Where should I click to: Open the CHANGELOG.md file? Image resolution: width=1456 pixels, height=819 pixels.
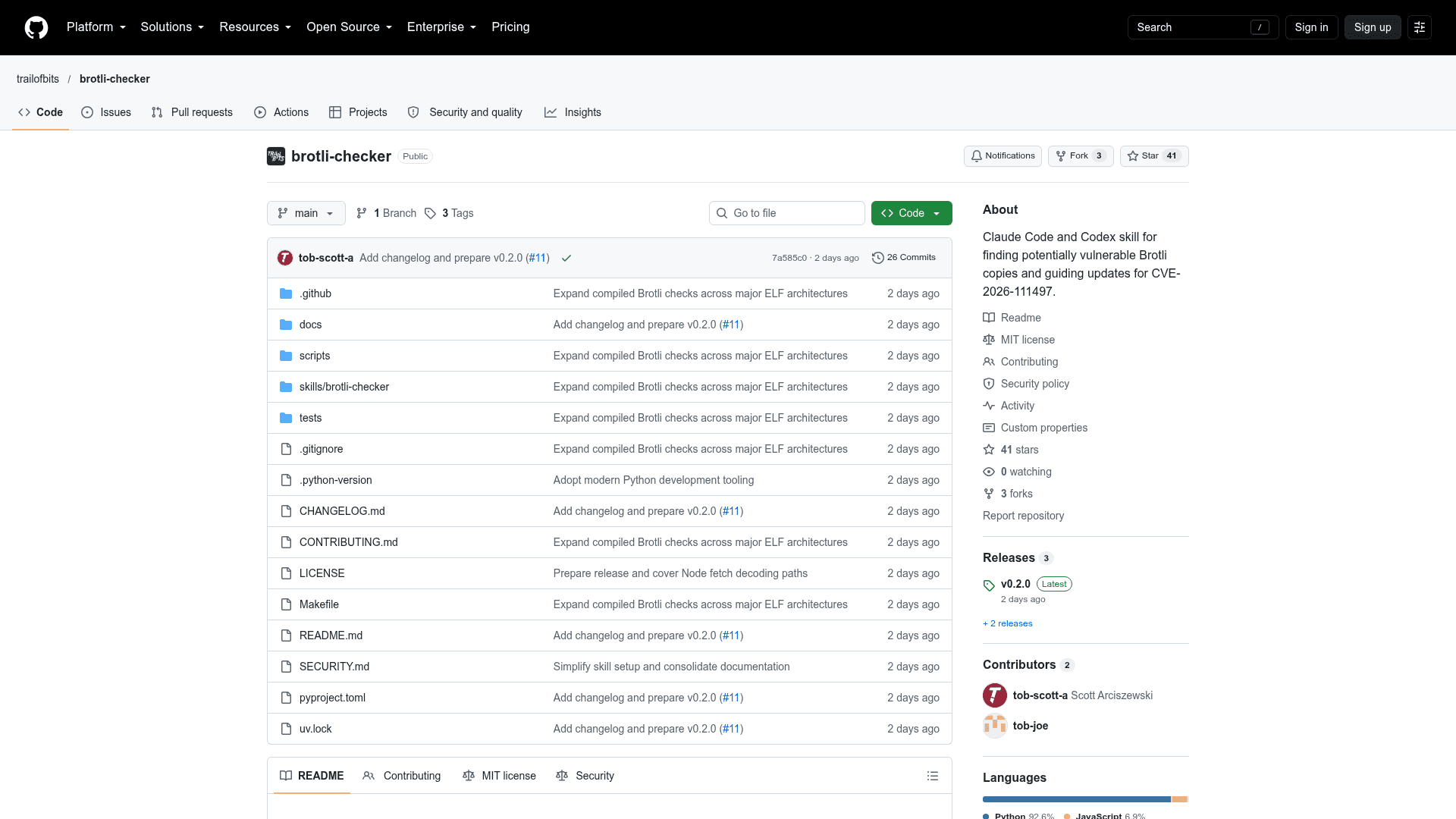(342, 511)
